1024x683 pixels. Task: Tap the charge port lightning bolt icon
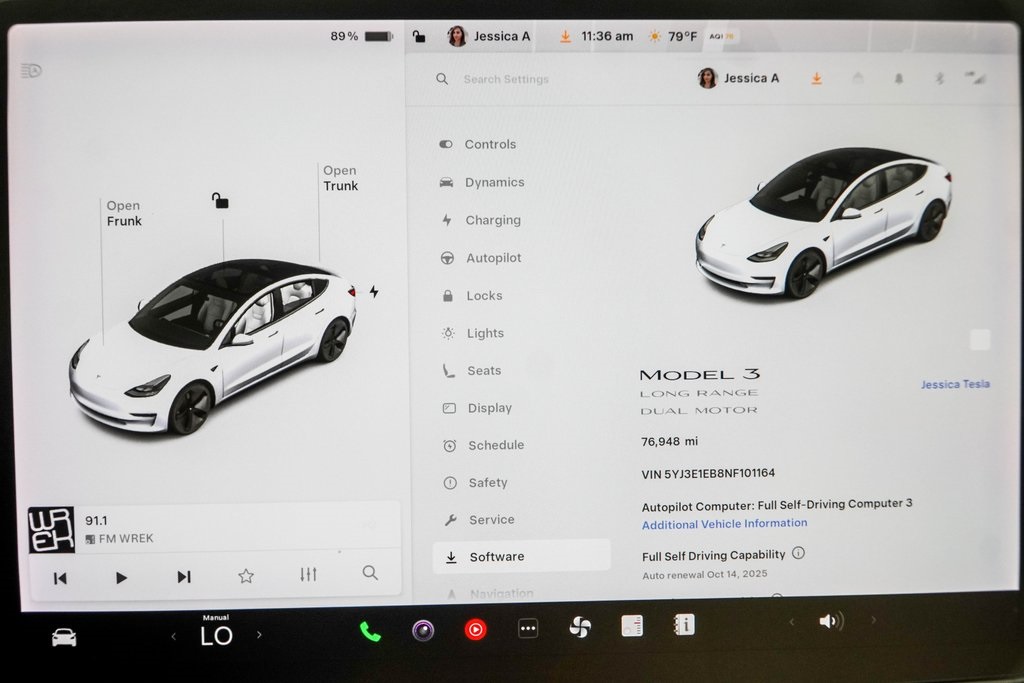(374, 291)
